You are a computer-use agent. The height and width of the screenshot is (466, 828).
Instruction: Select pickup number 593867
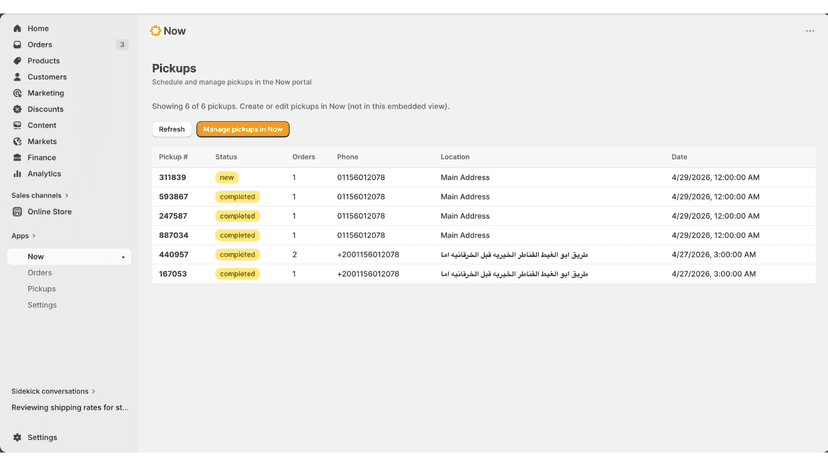point(174,197)
